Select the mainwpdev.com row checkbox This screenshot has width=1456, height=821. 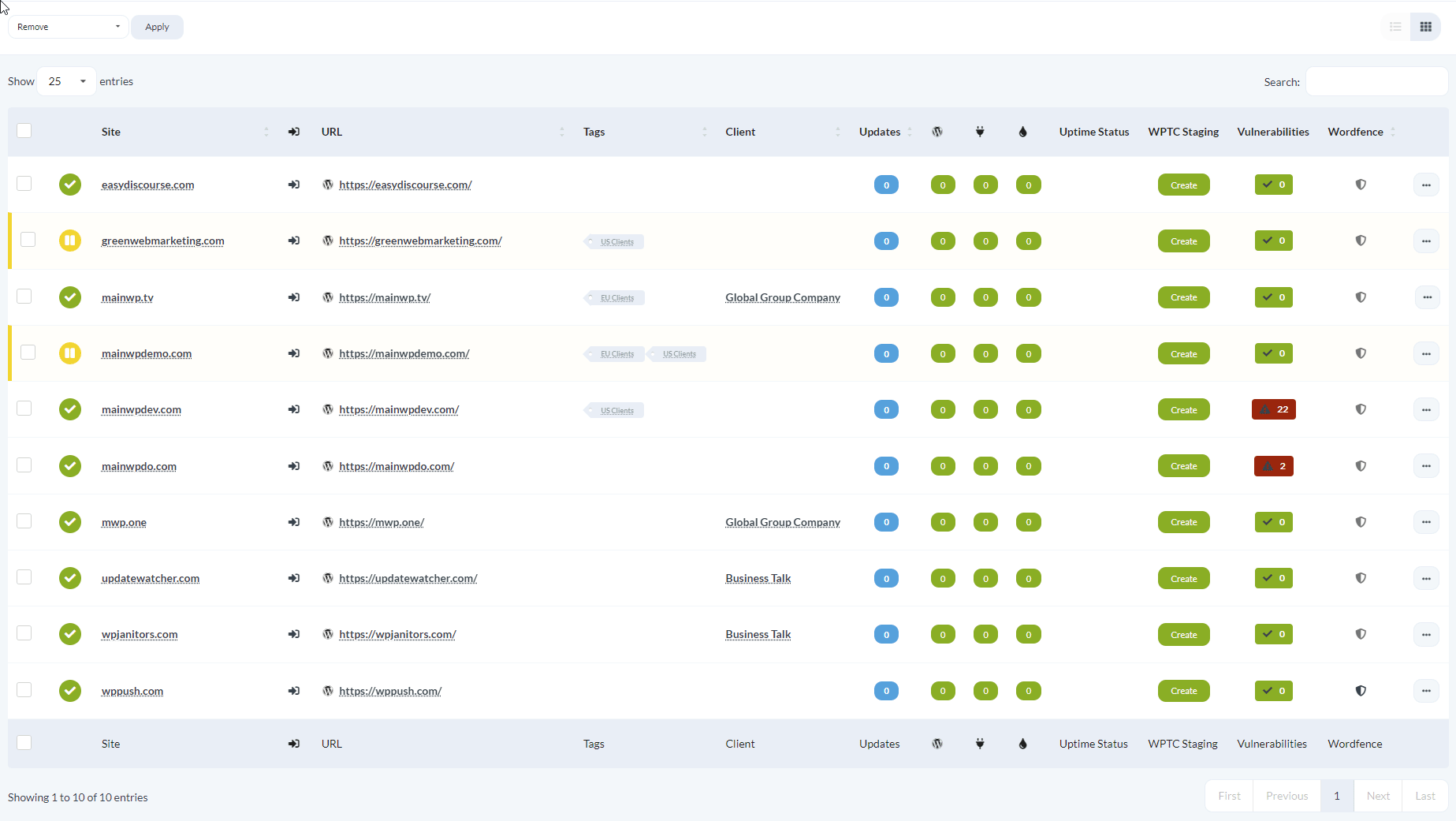point(24,409)
